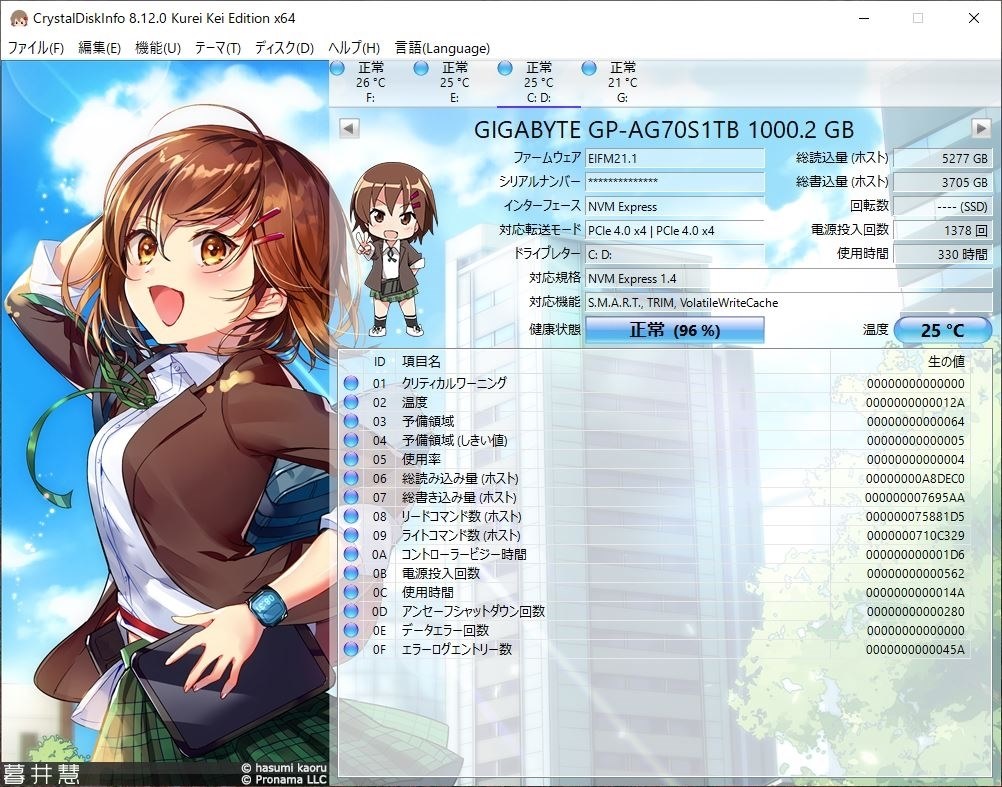Image resolution: width=1002 pixels, height=787 pixels.
Task: Click status orb for 予備領域 (しきい値) row
Action: click(351, 440)
